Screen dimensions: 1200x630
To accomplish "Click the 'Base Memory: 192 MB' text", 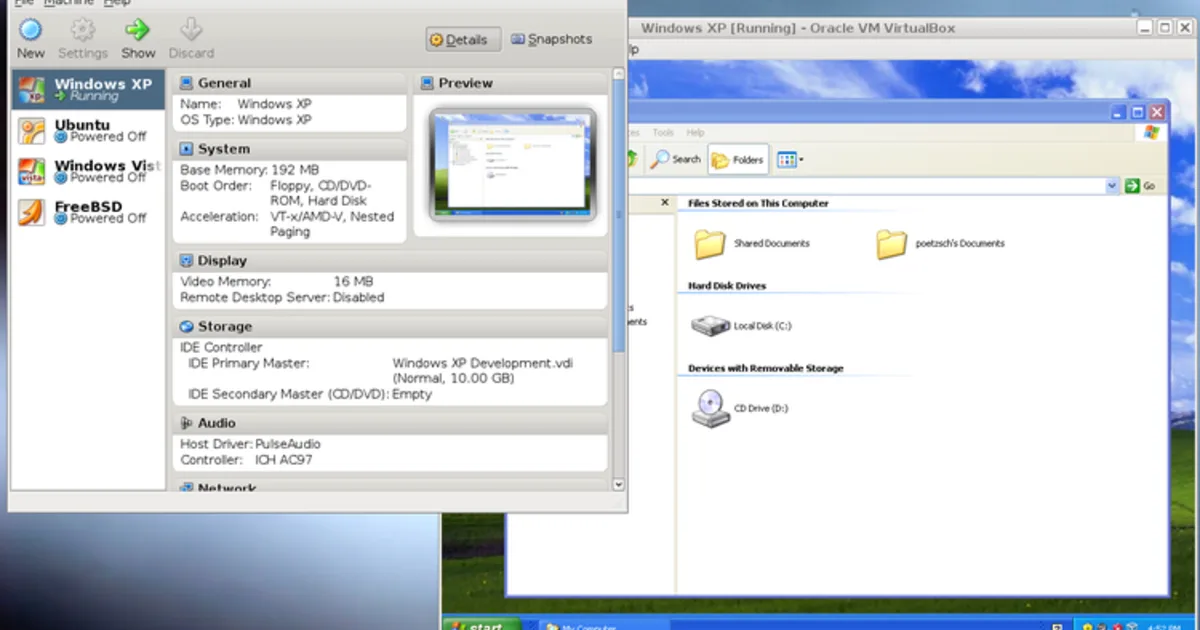I will pyautogui.click(x=250, y=170).
